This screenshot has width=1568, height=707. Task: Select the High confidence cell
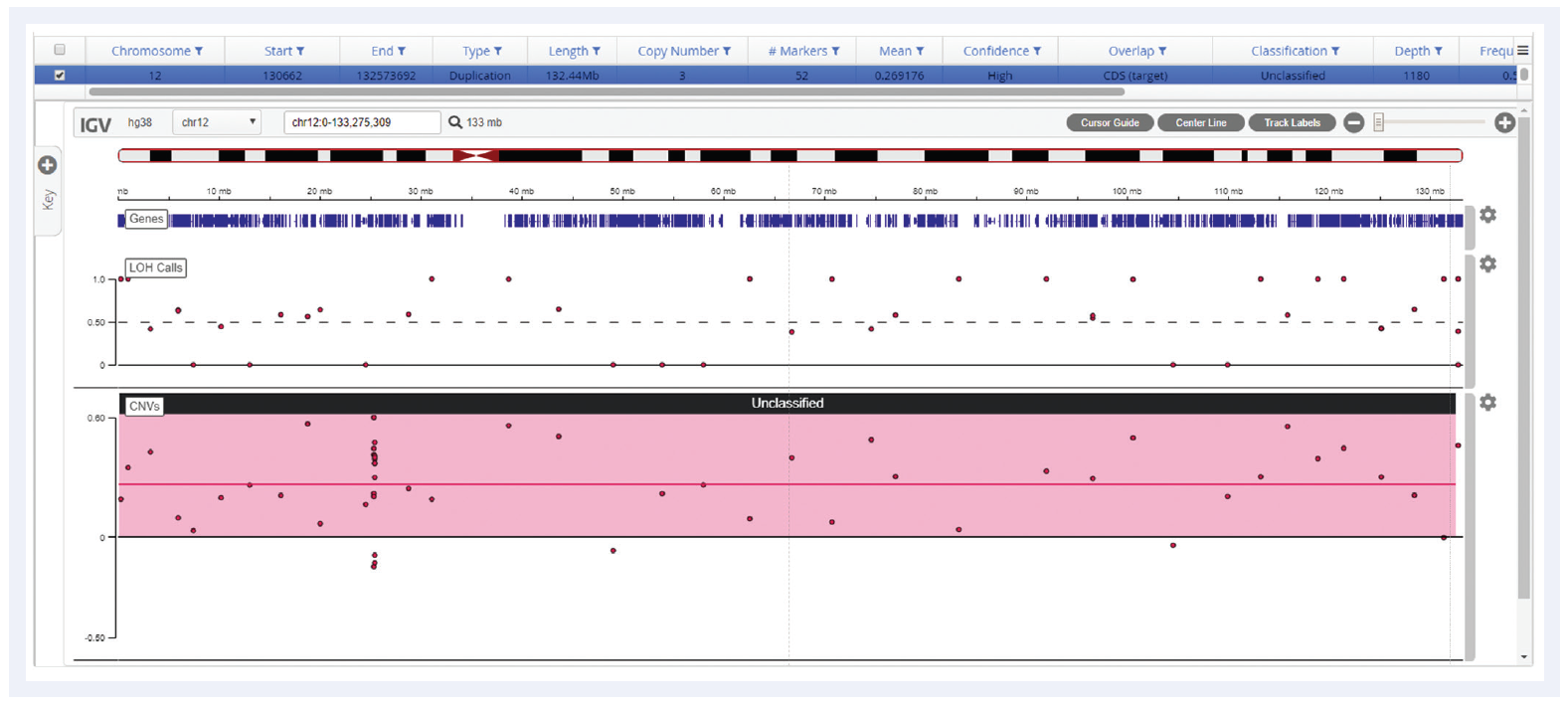pos(1000,76)
